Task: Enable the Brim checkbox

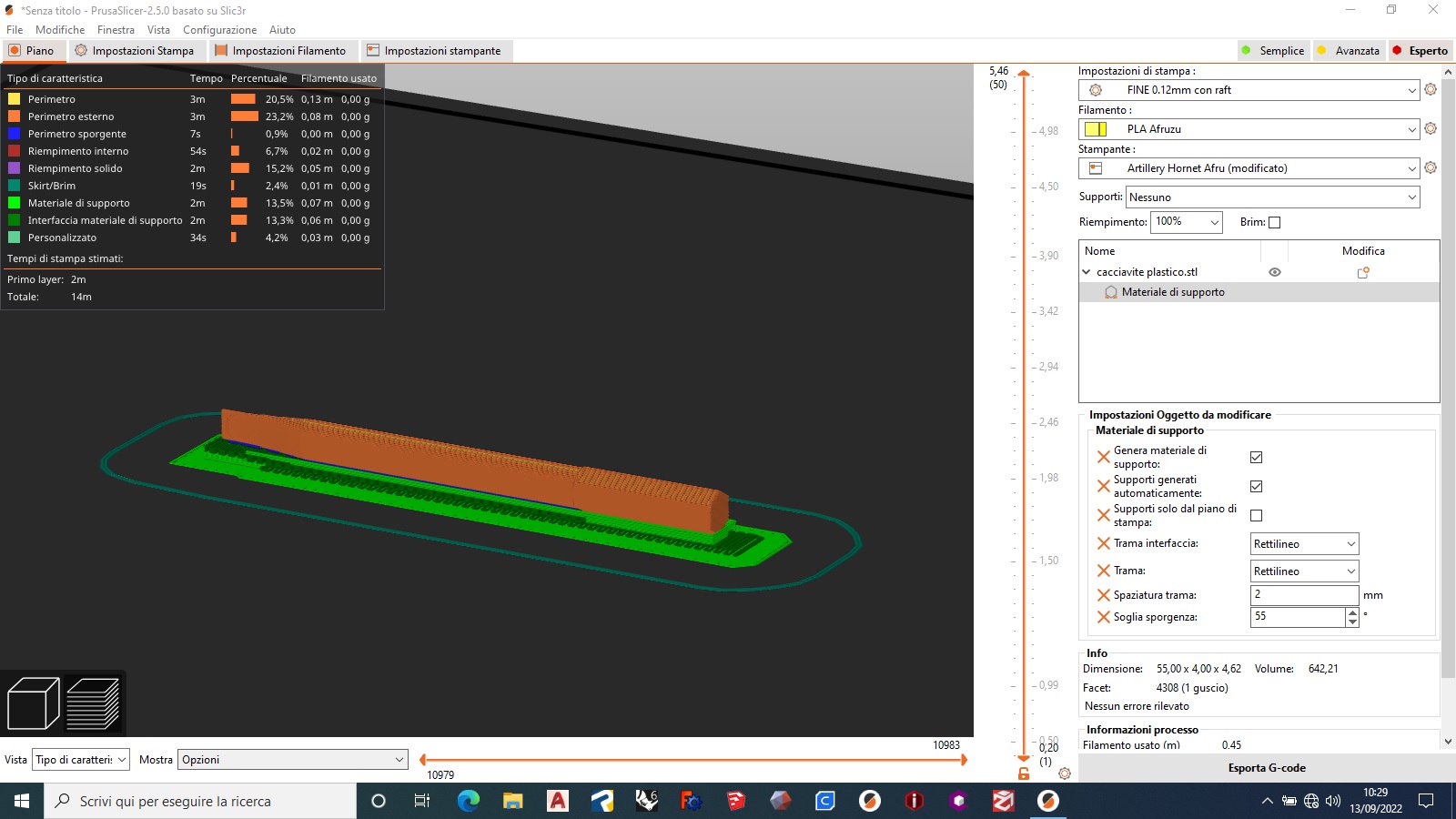Action: (x=1274, y=222)
